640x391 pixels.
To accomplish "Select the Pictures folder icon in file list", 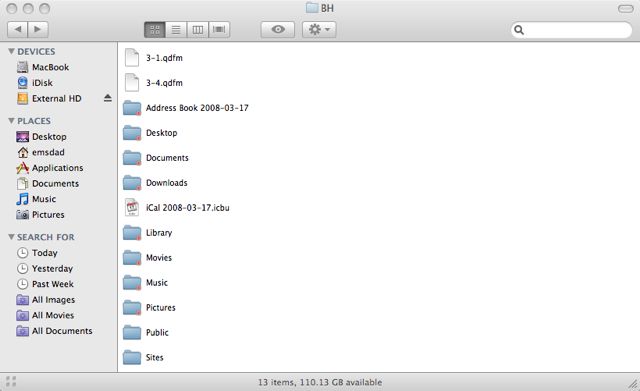I will click(x=132, y=307).
